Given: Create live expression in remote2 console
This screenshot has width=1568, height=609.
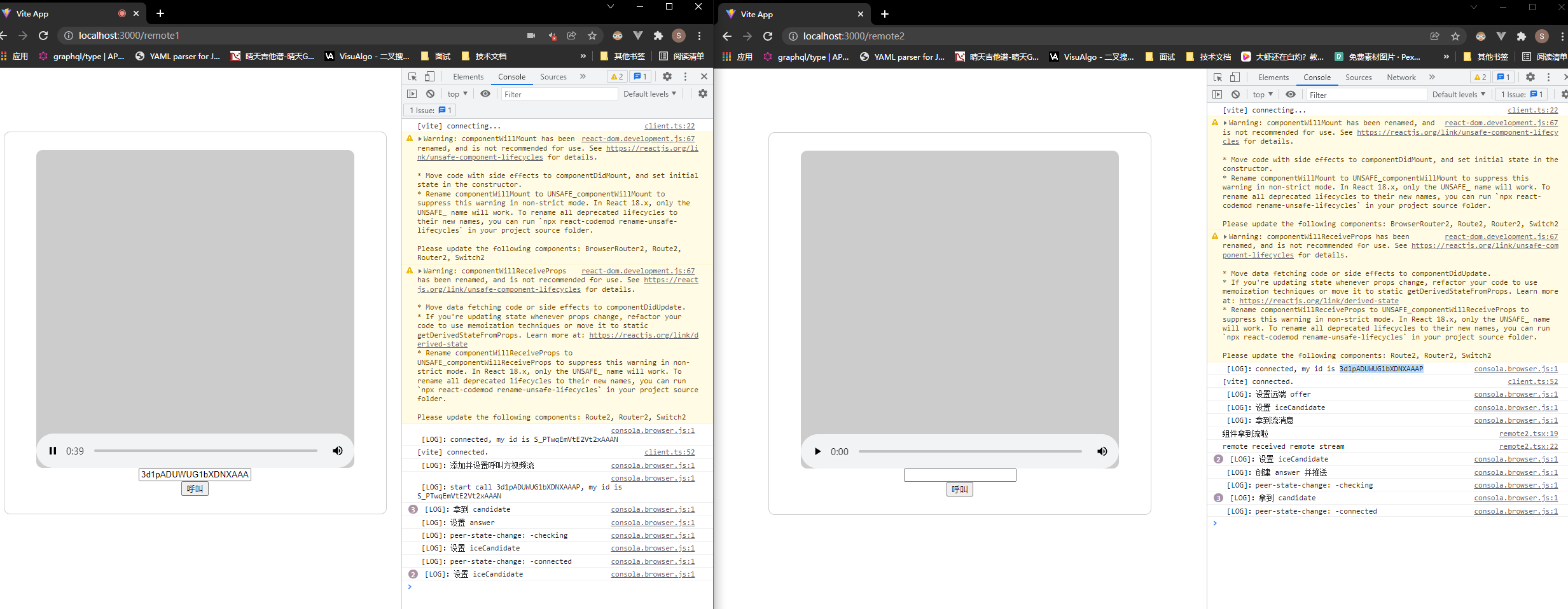Looking at the screenshot, I should (1291, 94).
